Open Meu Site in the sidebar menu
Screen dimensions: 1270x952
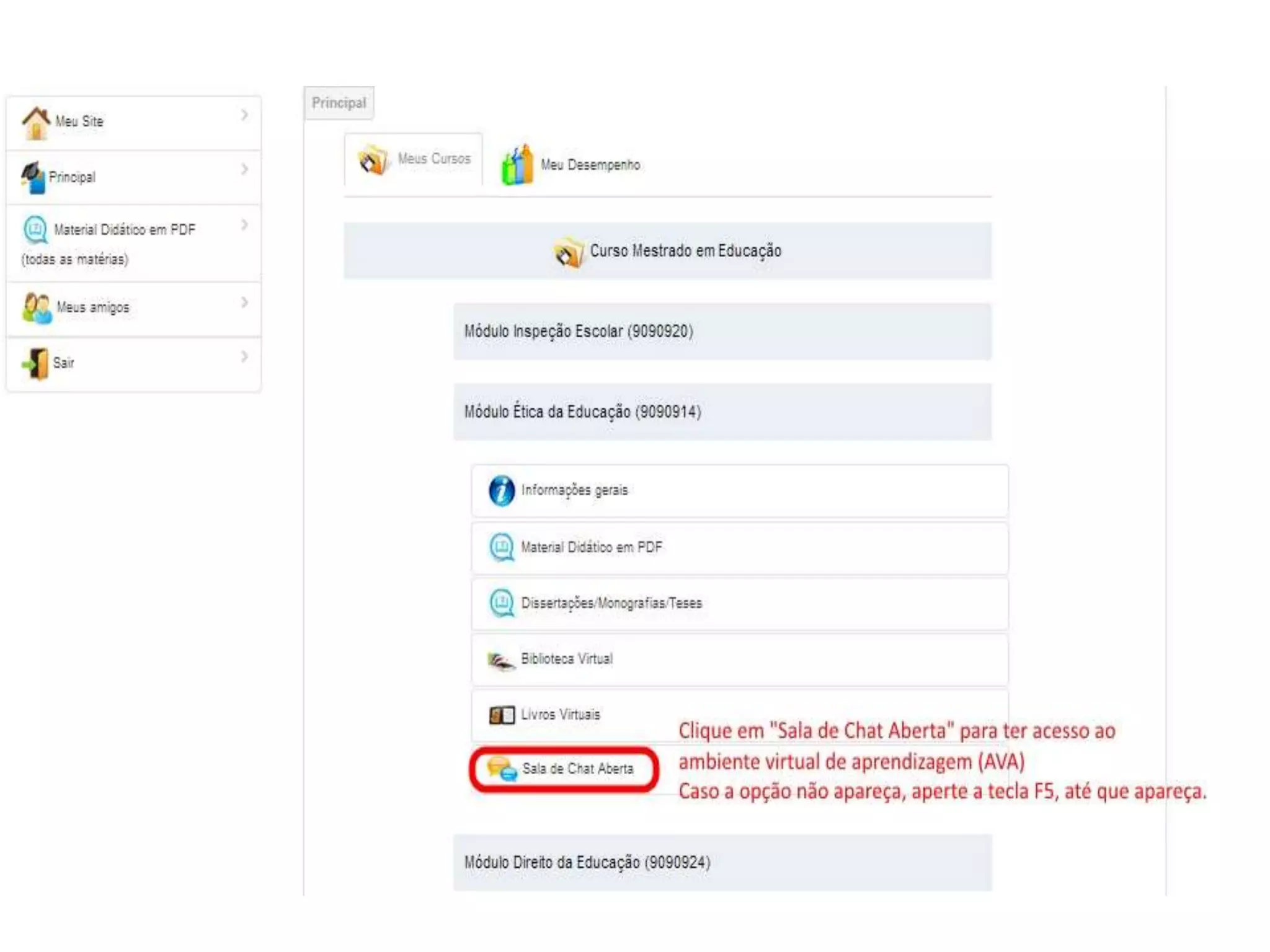click(x=133, y=123)
